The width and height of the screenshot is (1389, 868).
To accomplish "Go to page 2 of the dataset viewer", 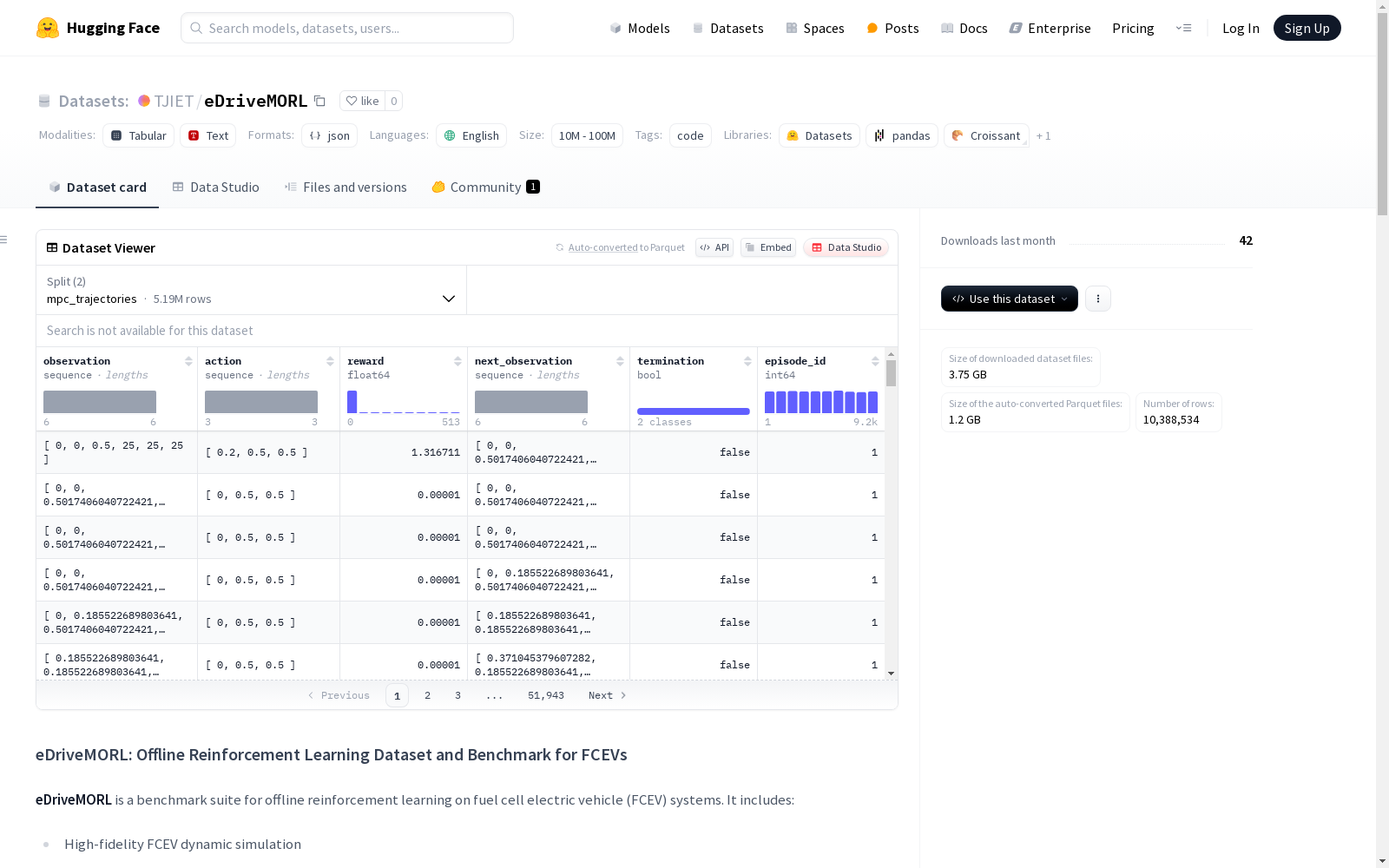I will tap(427, 695).
